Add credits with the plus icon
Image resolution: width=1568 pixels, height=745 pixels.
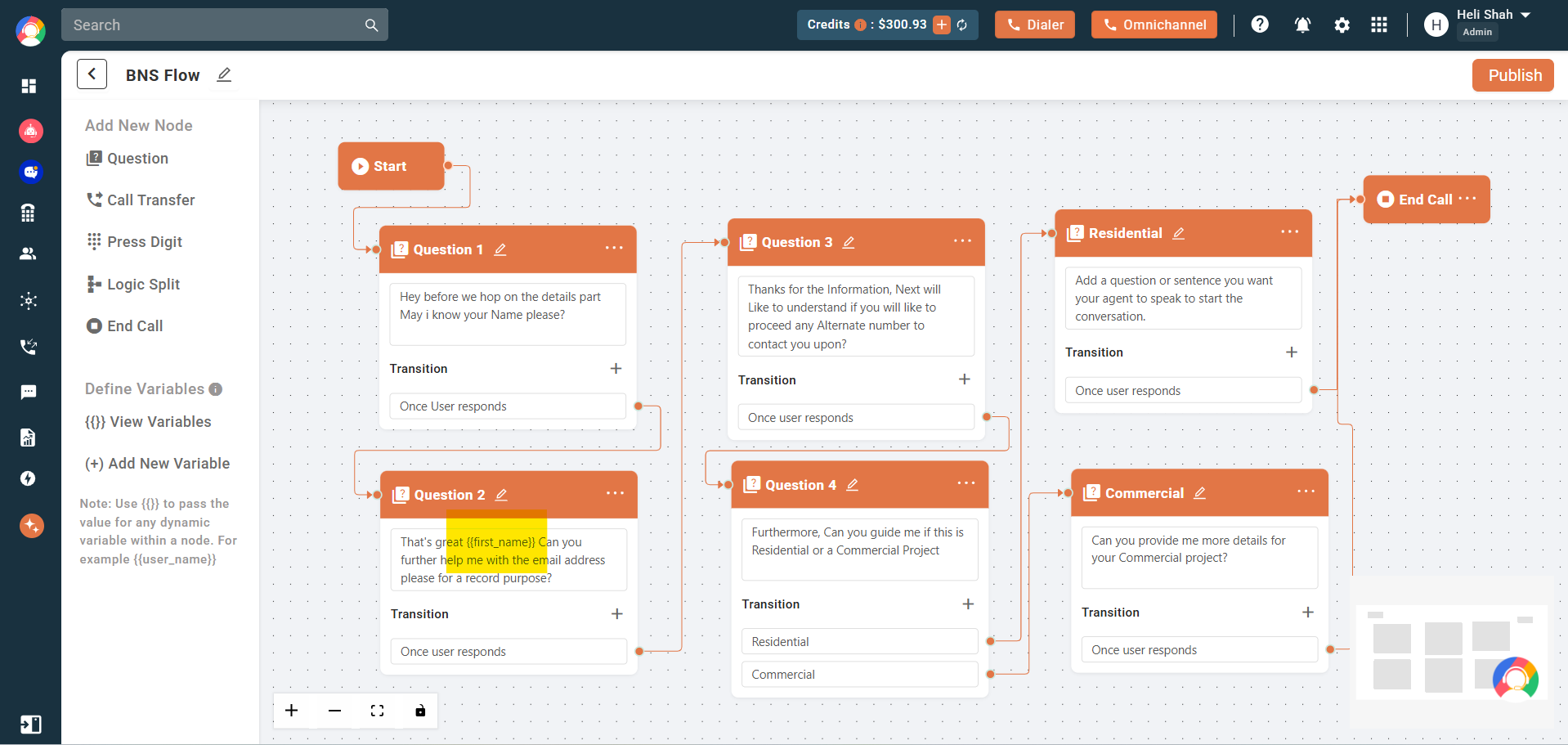coord(942,25)
